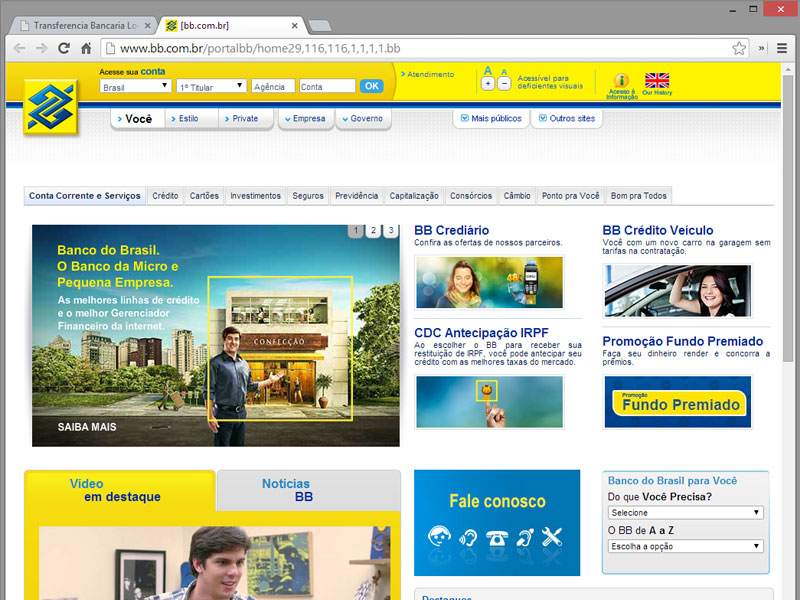Click the browser Back arrow
The image size is (800, 600).
point(20,48)
